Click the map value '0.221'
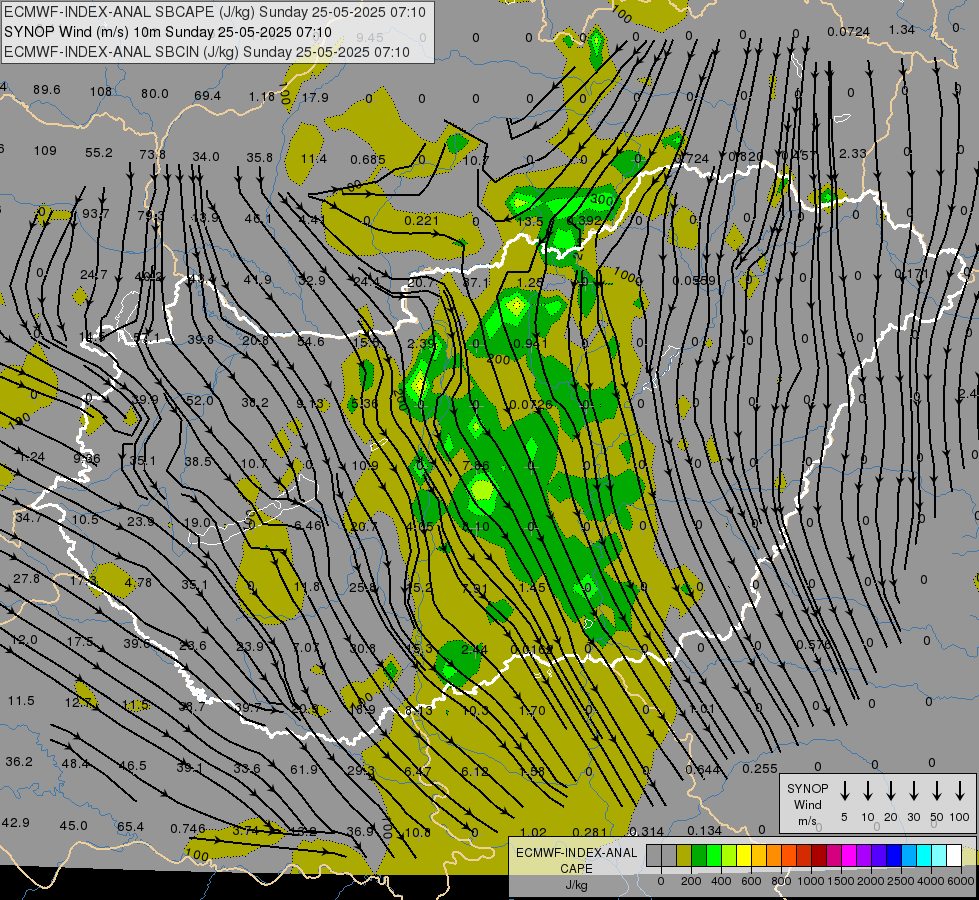The image size is (979, 900). [x=421, y=220]
